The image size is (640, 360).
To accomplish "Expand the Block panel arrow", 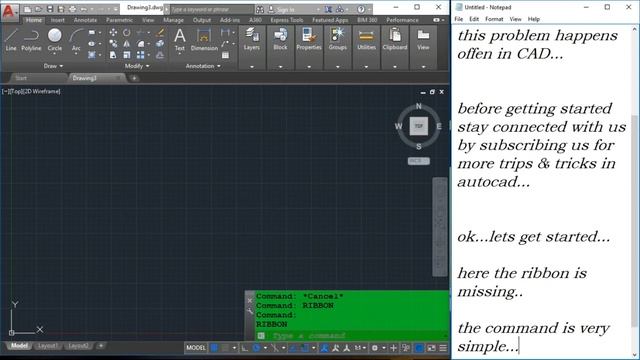I will [x=280, y=67].
